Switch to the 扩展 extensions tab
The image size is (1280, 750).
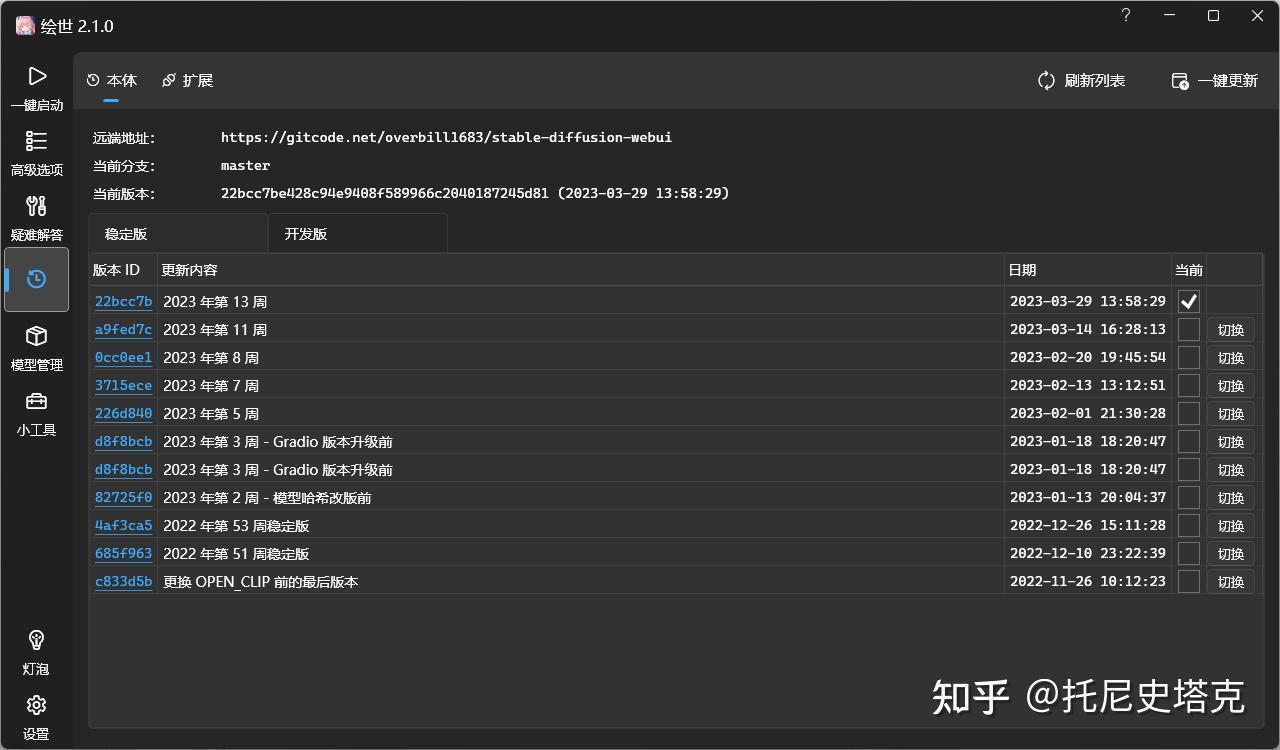point(187,80)
